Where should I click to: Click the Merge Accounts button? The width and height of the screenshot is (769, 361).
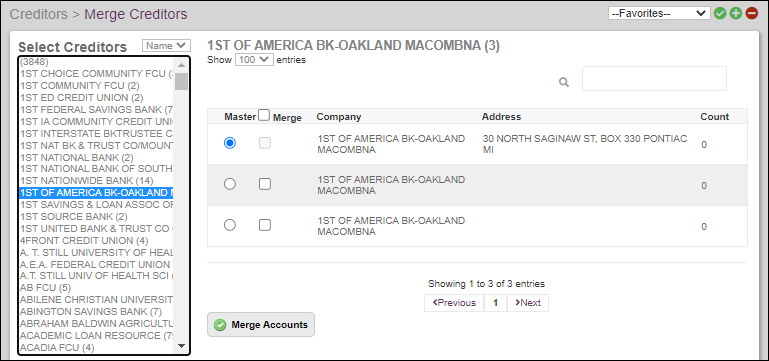[x=261, y=325]
